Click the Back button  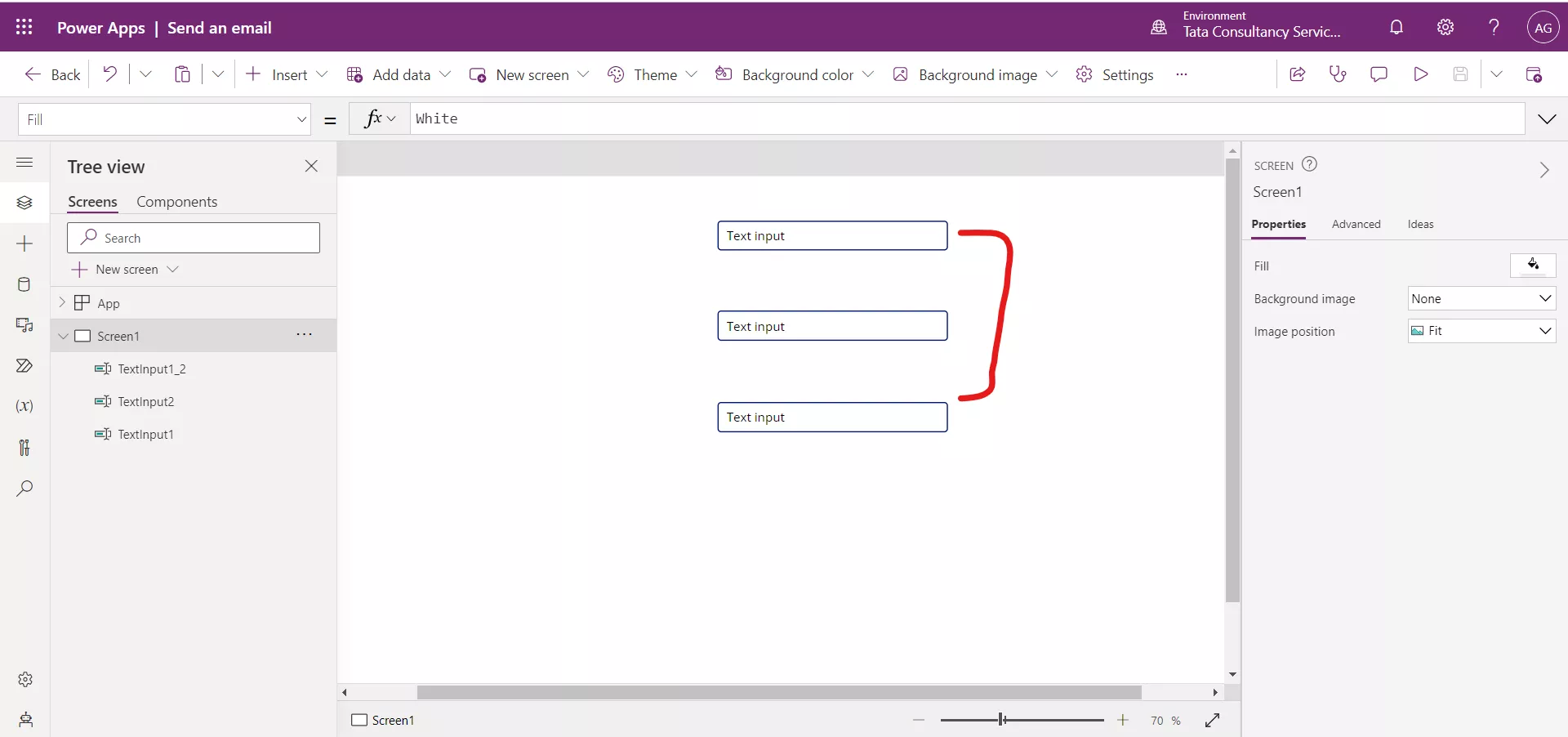(x=50, y=74)
